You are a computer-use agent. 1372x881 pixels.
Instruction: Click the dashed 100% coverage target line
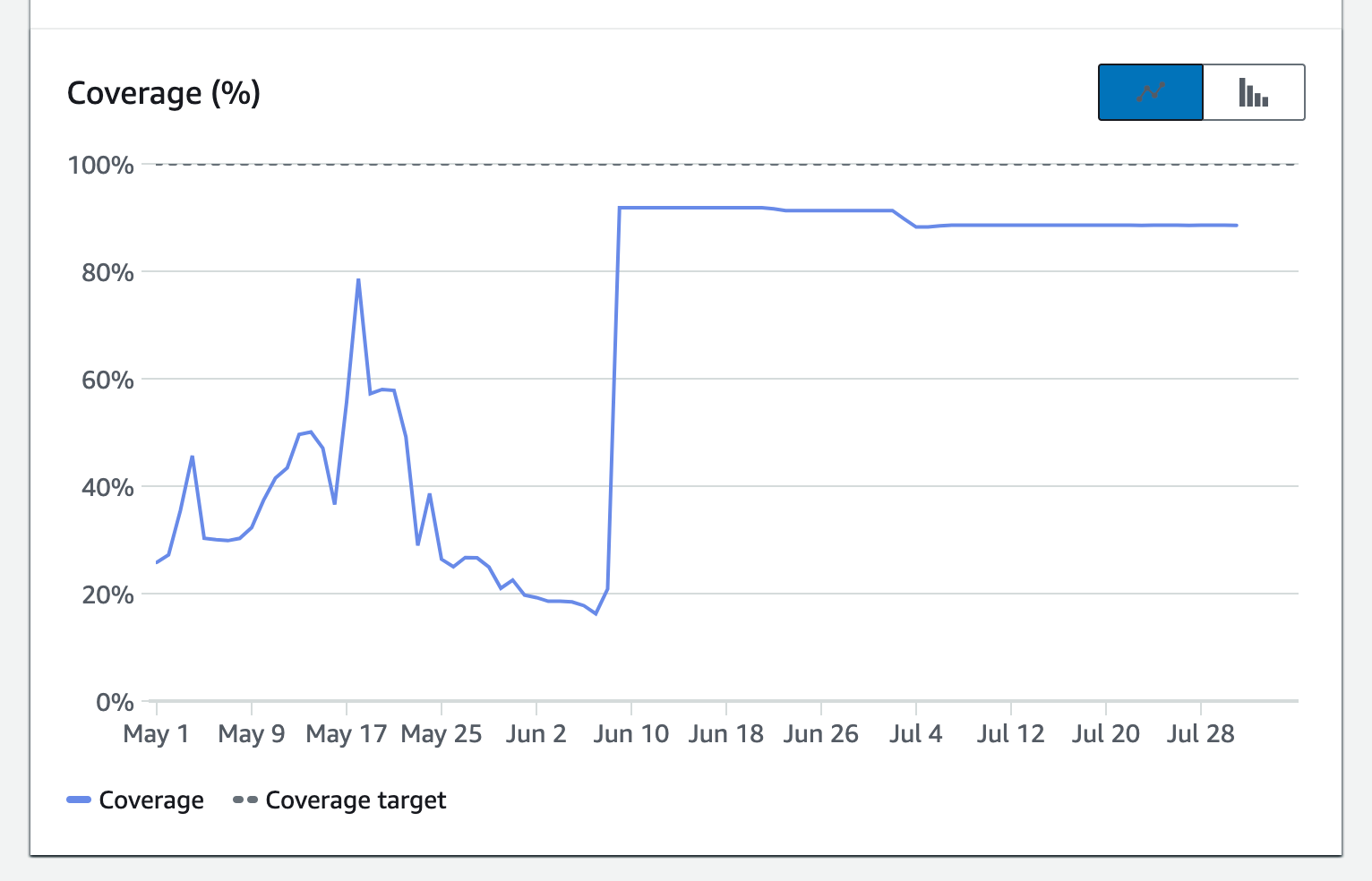716,165
